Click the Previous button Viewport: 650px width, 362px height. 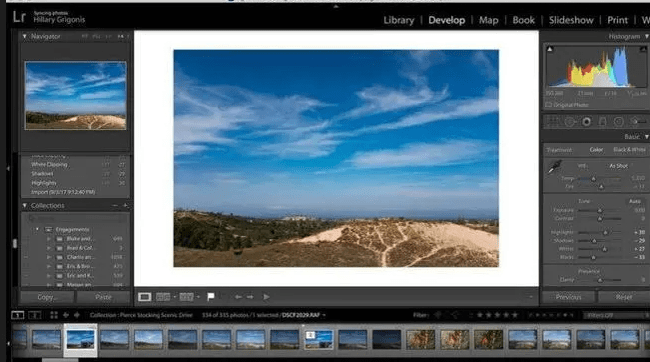pyautogui.click(x=568, y=297)
